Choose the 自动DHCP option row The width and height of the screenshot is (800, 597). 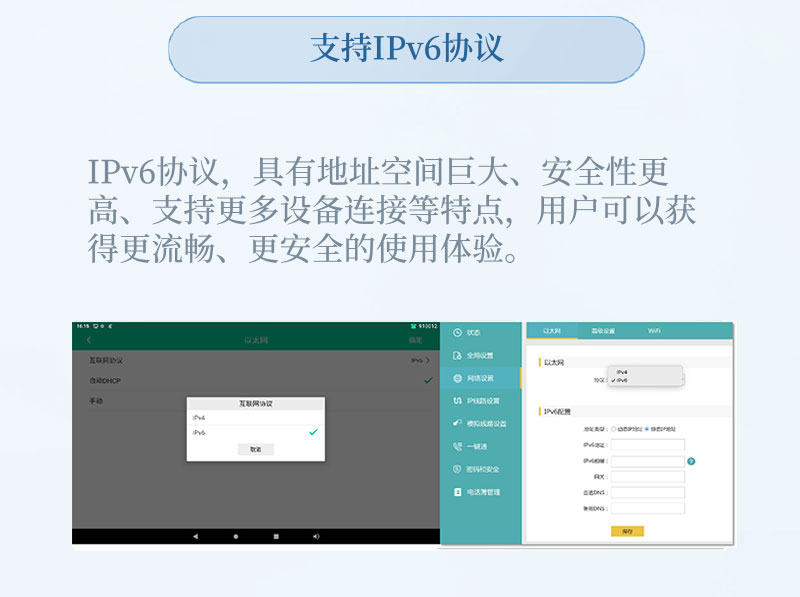click(x=256, y=381)
